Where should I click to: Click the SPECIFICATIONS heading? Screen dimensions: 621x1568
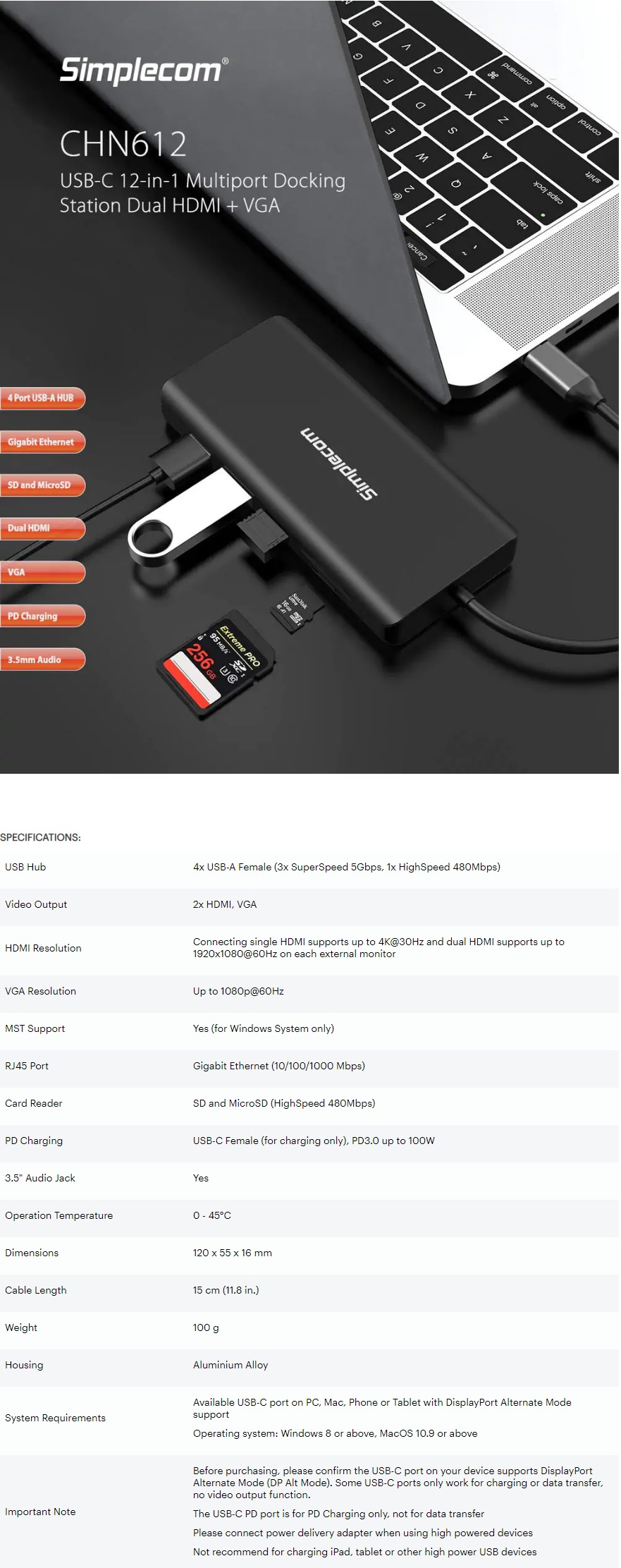[x=40, y=837]
